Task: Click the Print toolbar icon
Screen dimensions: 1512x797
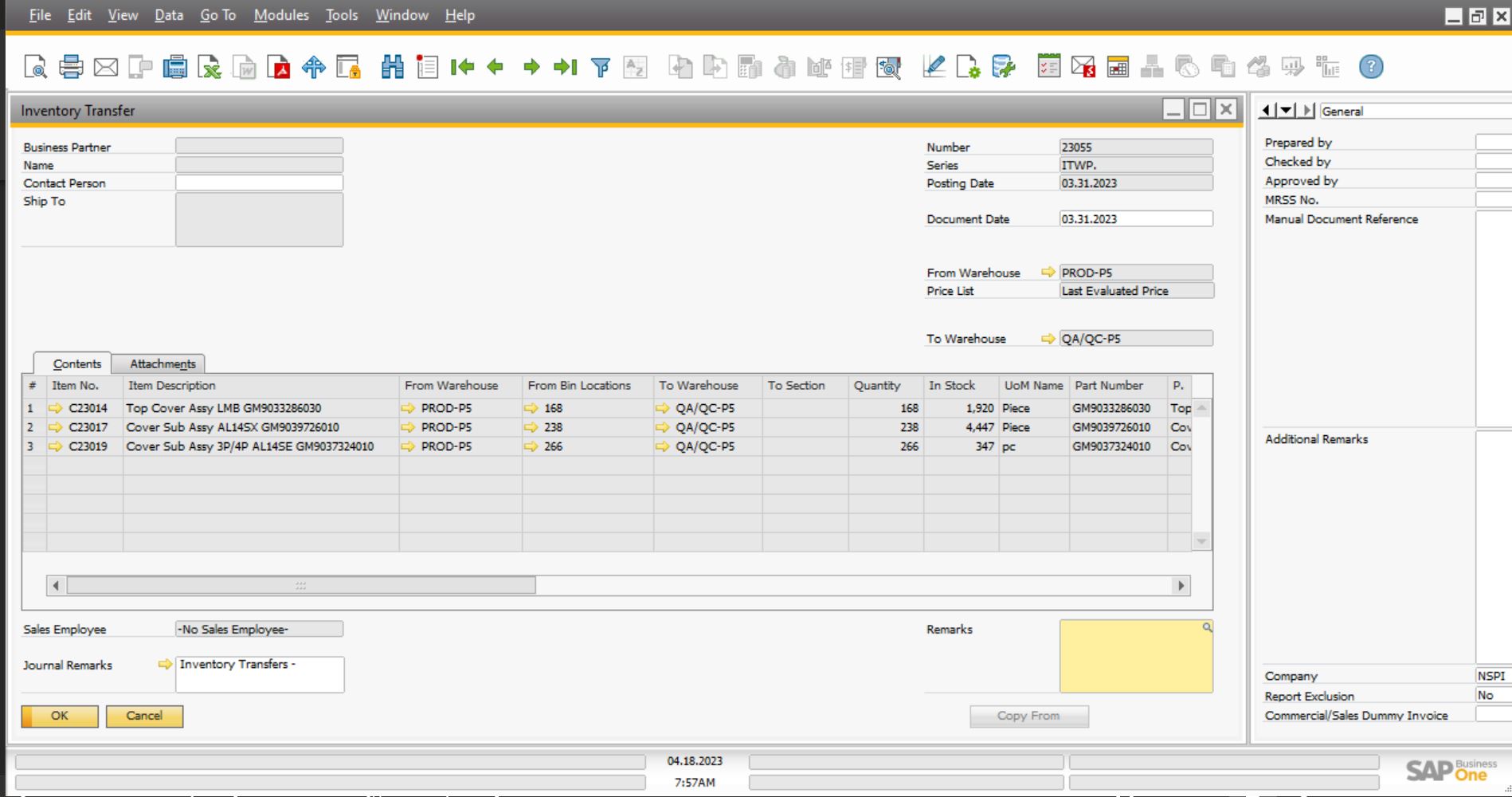Action: [71, 67]
